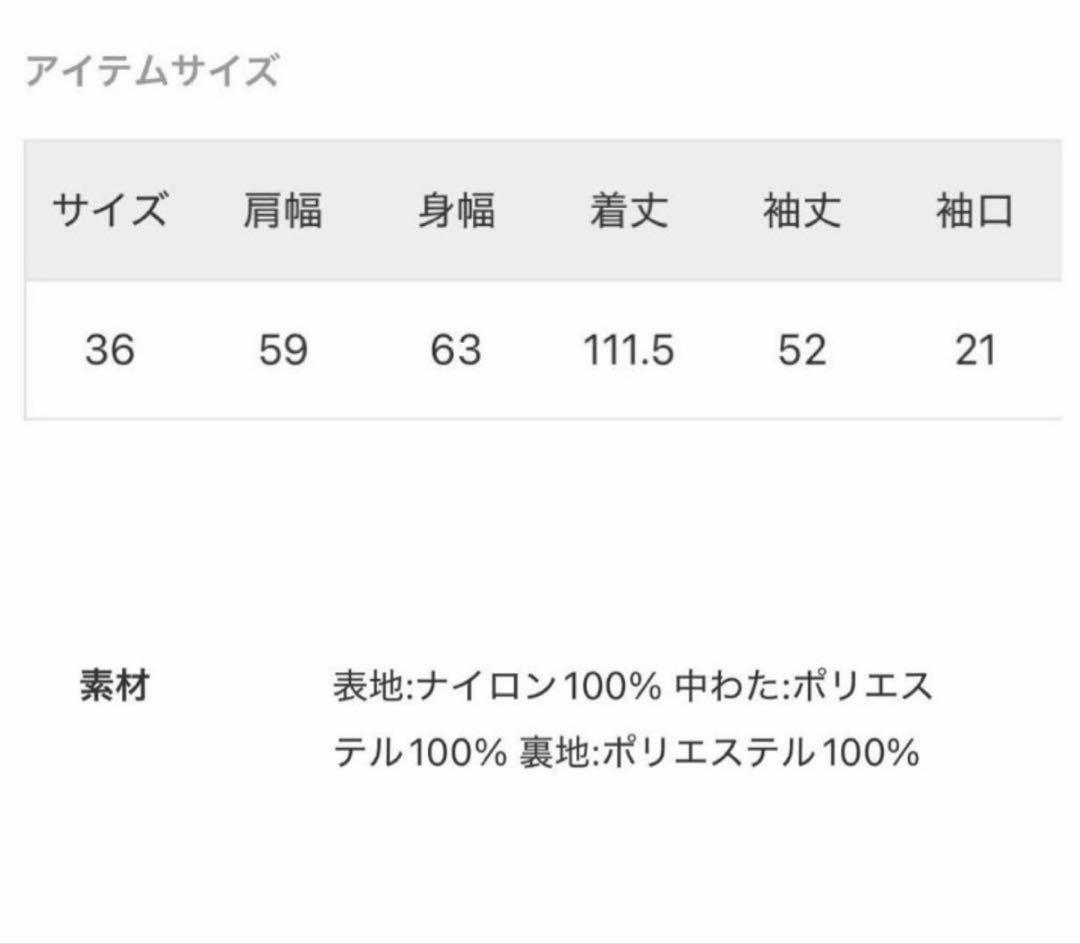Select the 袖丈 column header
The image size is (1080, 944).
click(x=802, y=212)
